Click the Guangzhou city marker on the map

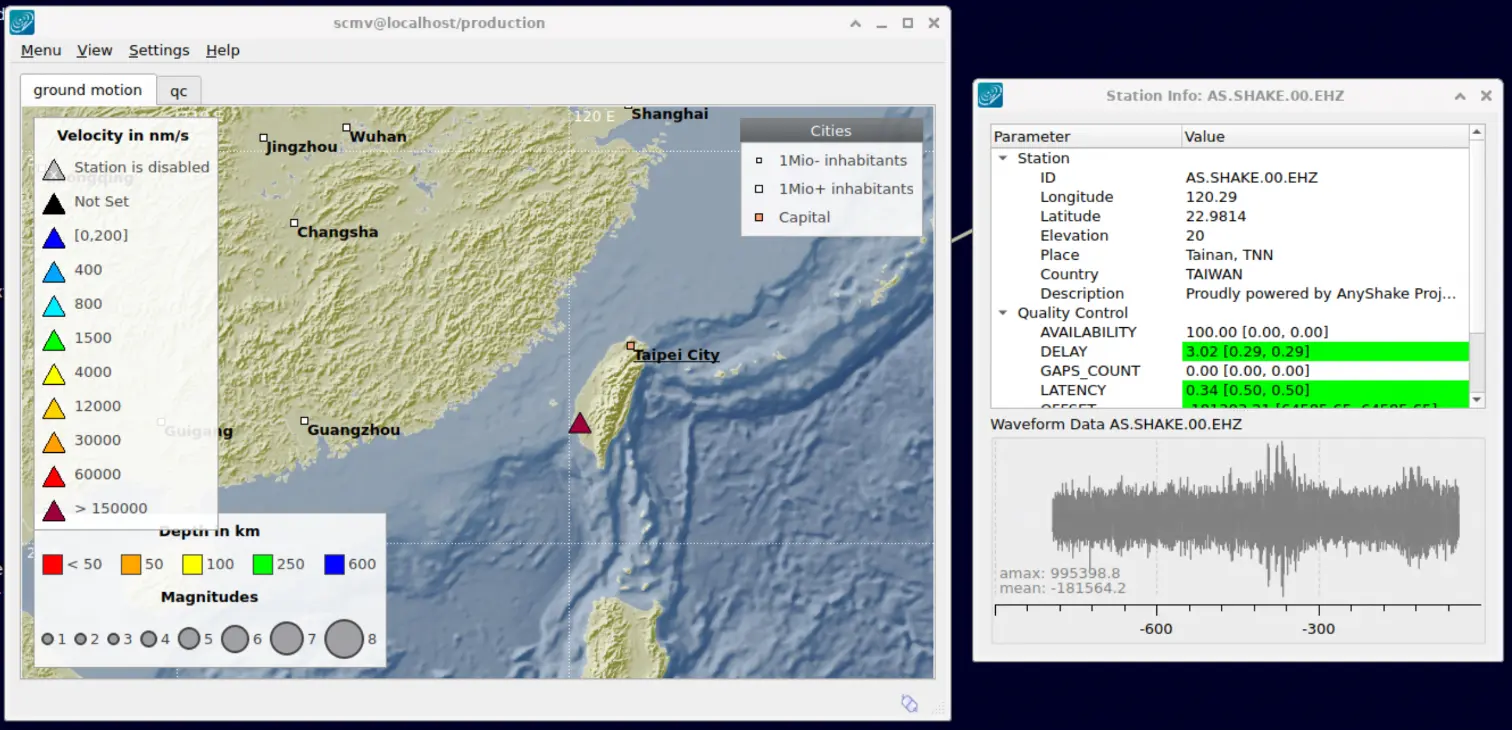pos(304,421)
